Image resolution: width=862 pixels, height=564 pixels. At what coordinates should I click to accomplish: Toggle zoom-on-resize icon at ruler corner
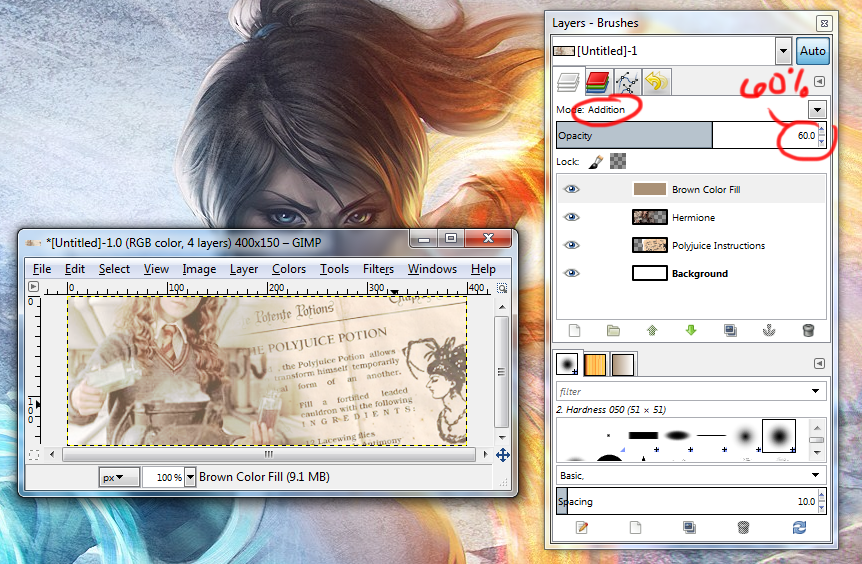(x=502, y=287)
